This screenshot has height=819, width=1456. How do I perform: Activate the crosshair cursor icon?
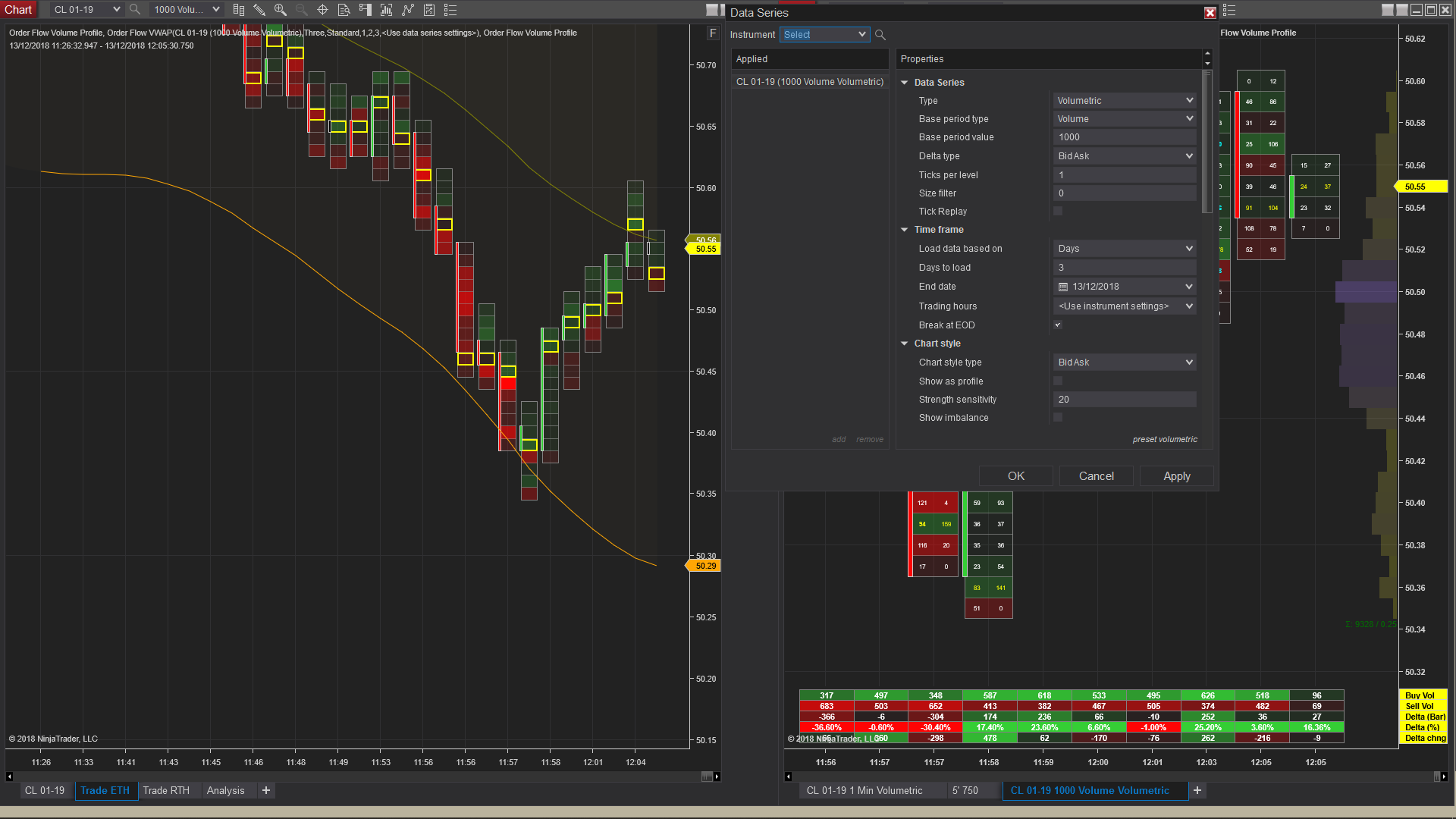(x=322, y=10)
